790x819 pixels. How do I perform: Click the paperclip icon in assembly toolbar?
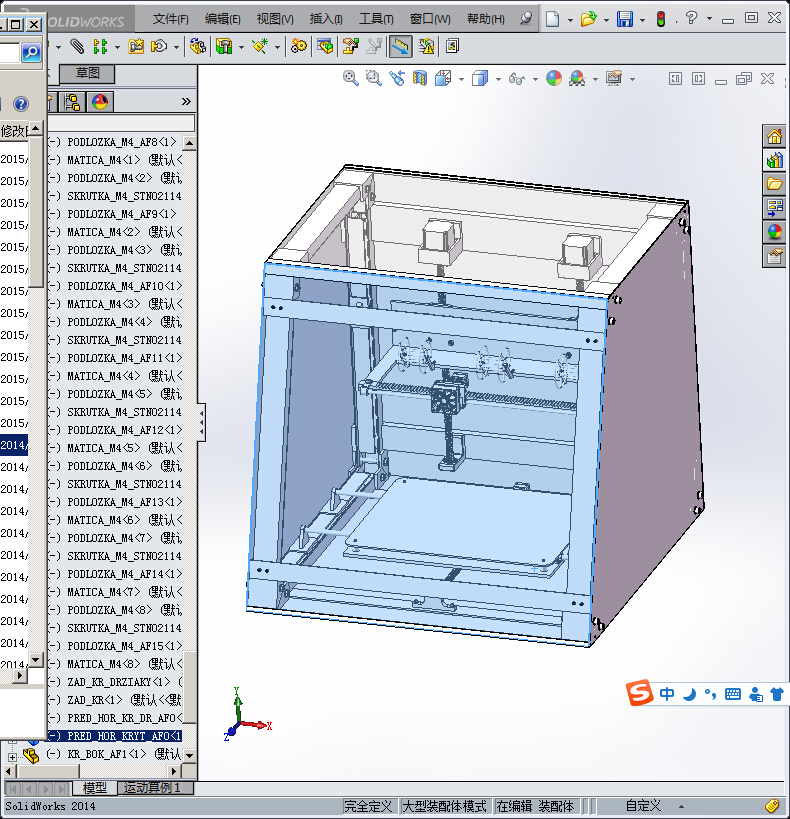(x=77, y=46)
